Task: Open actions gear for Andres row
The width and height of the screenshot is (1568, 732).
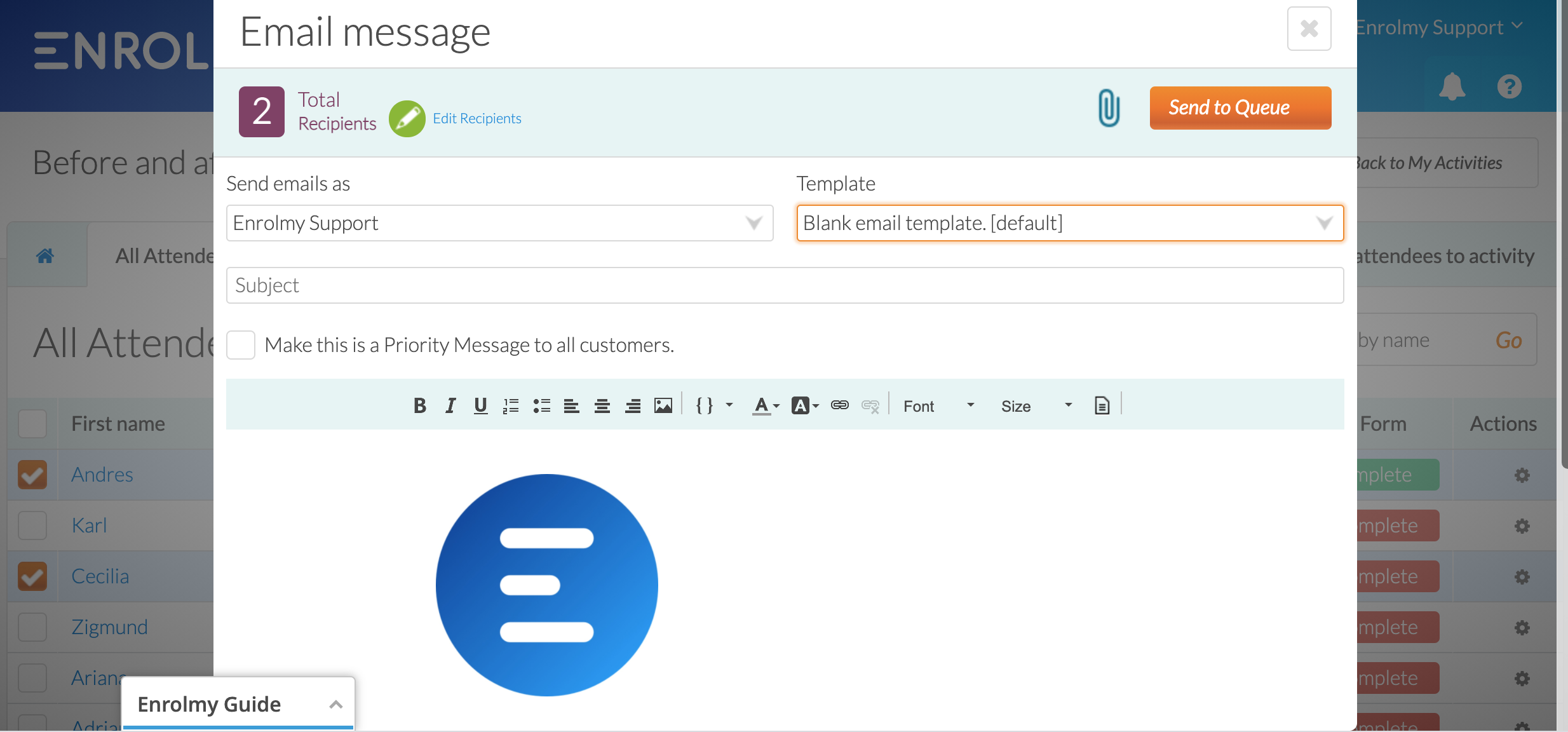Action: pos(1522,475)
